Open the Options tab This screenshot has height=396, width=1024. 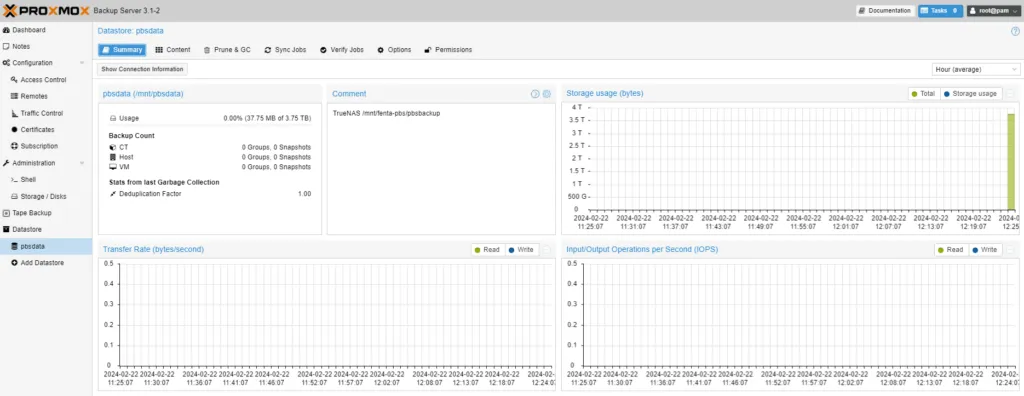[394, 50]
